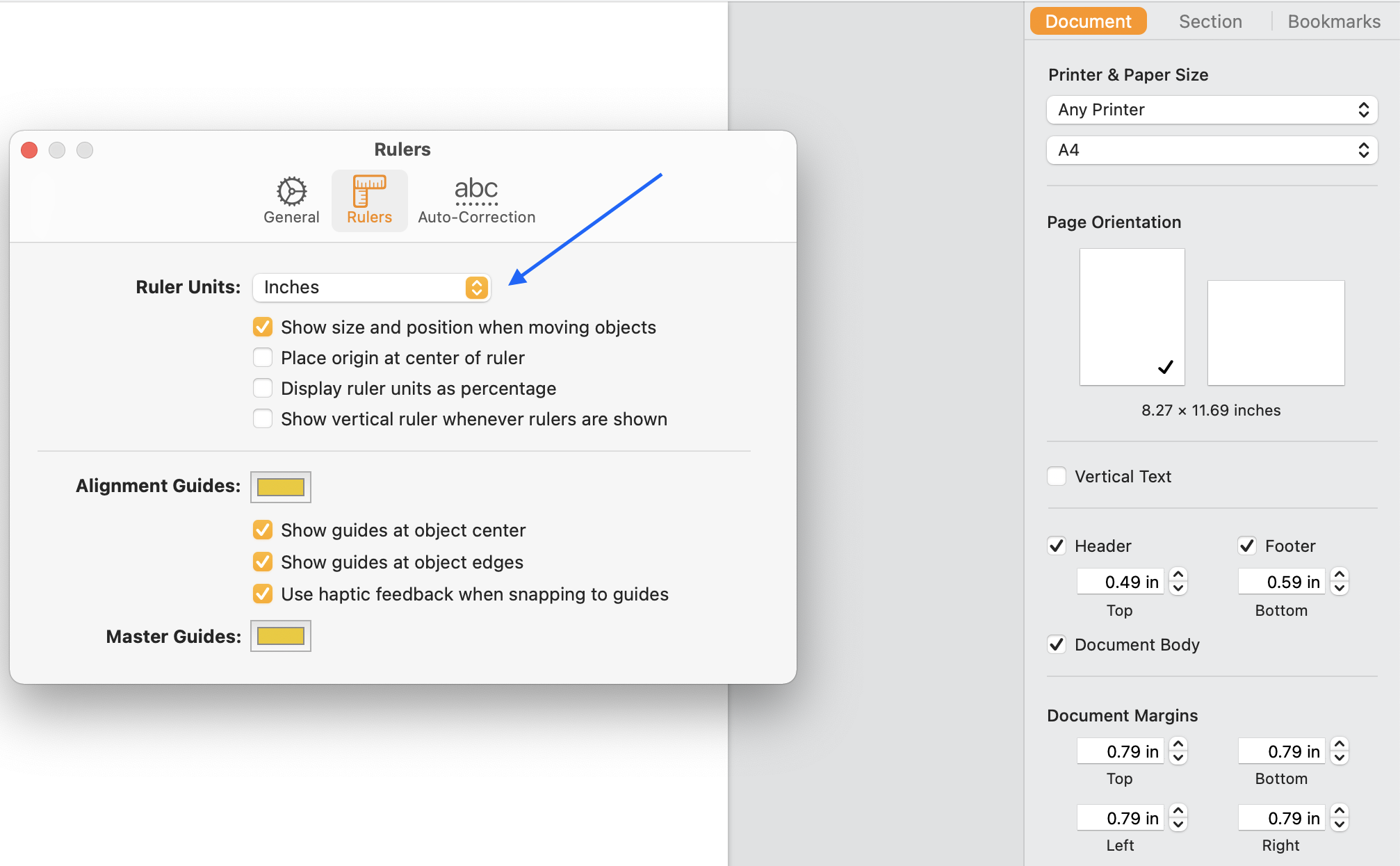The image size is (1400, 866).
Task: Choose landscape page orientation thumbnail
Action: 1276,332
